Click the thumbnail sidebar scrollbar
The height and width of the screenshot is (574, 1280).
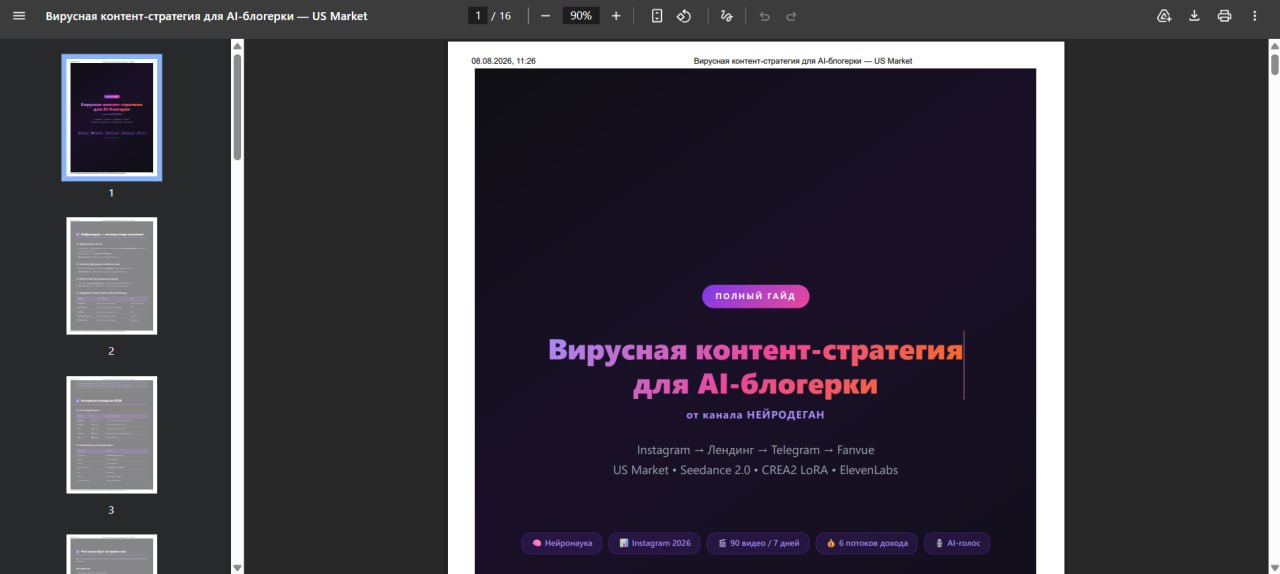237,105
